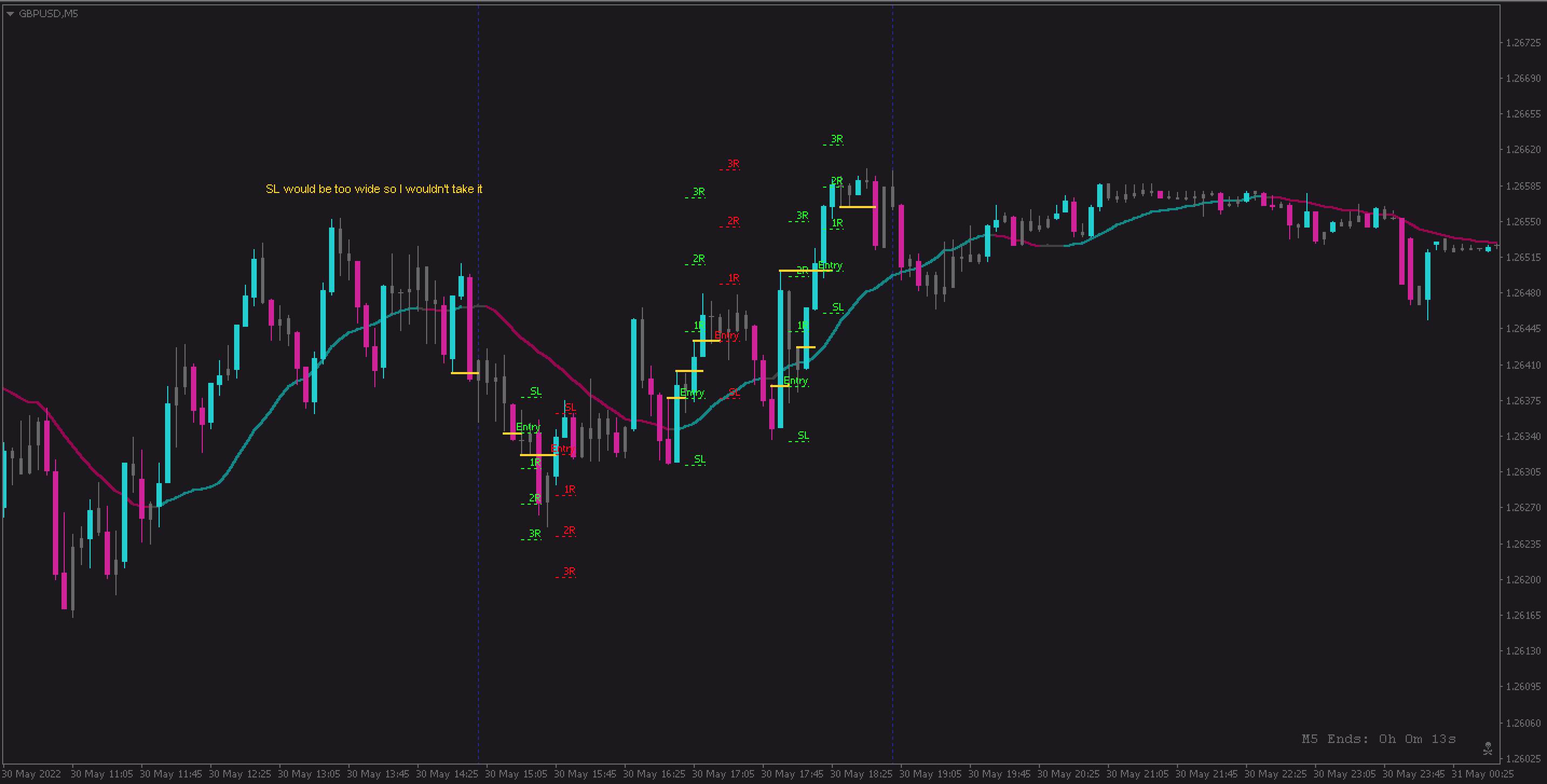The image size is (1547, 784).
Task: Click the '31 May 00:25' time label
Action: coord(1482,774)
